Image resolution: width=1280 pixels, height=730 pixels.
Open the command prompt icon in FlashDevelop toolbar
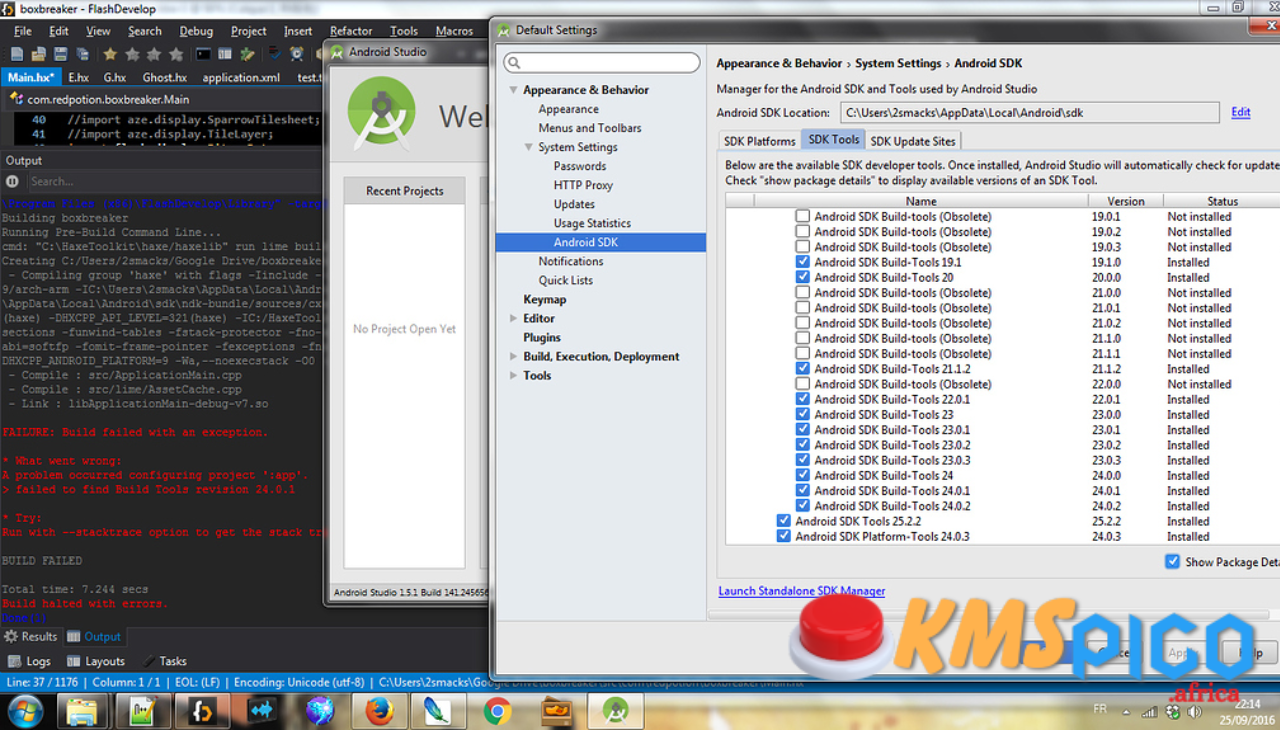click(x=203, y=54)
